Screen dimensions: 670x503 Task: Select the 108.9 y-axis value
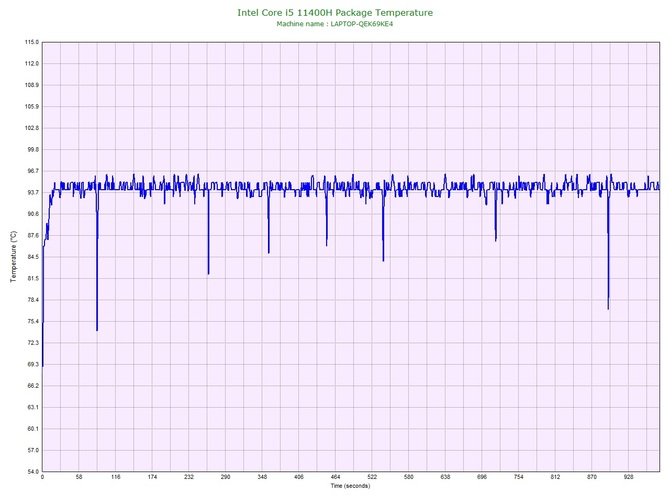(32, 85)
